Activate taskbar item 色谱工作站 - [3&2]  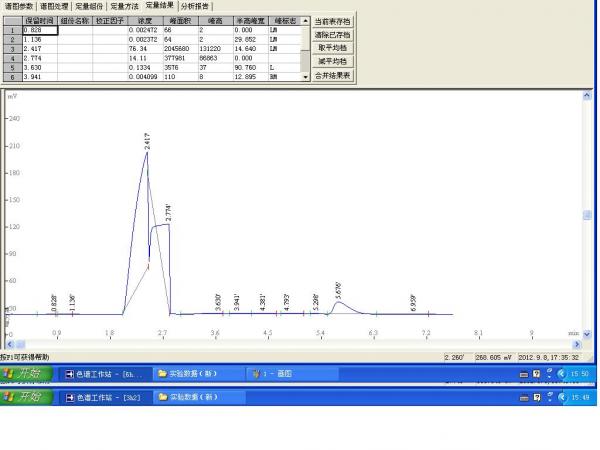pos(104,398)
